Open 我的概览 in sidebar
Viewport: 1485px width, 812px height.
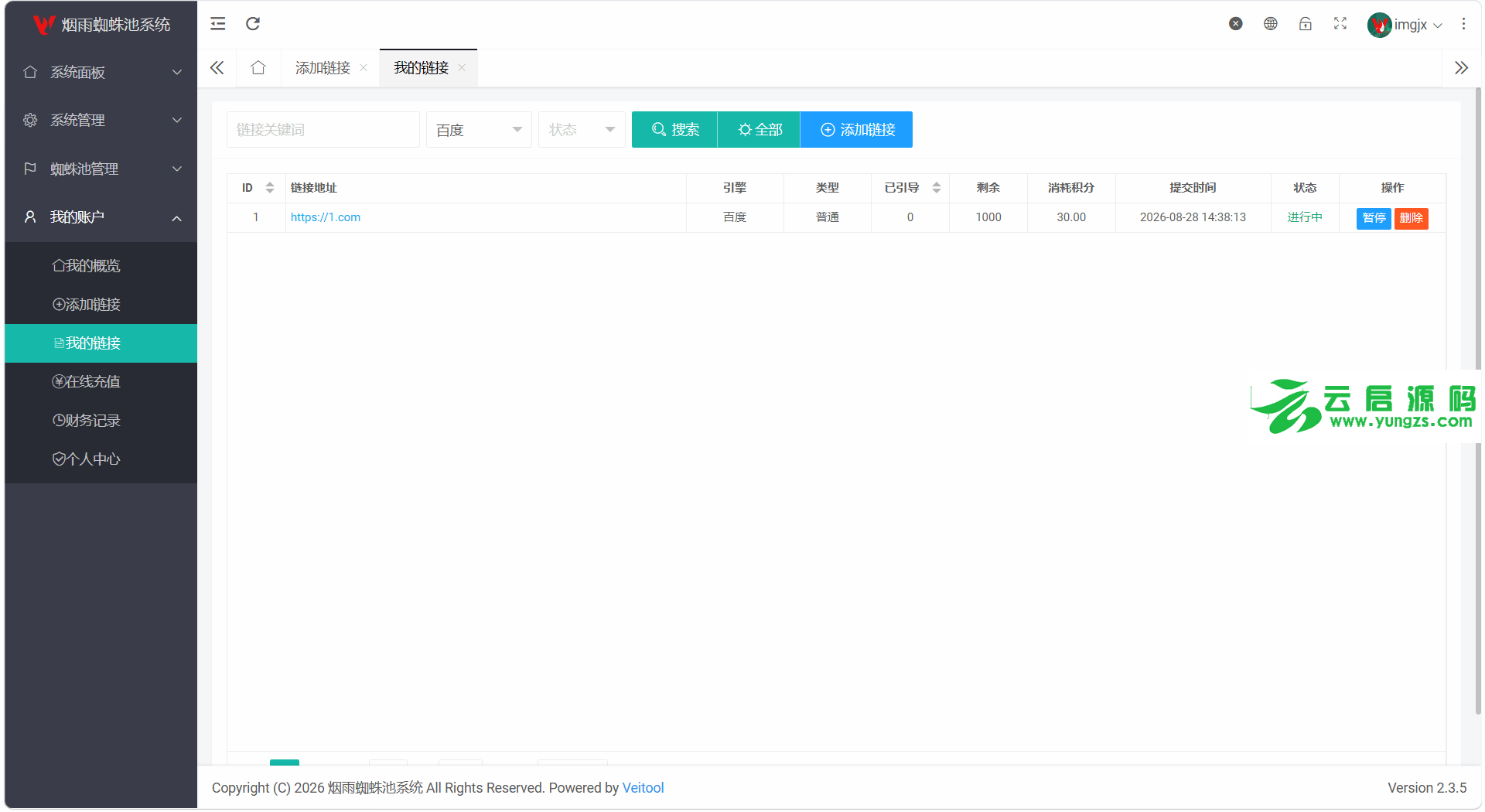[x=101, y=266]
